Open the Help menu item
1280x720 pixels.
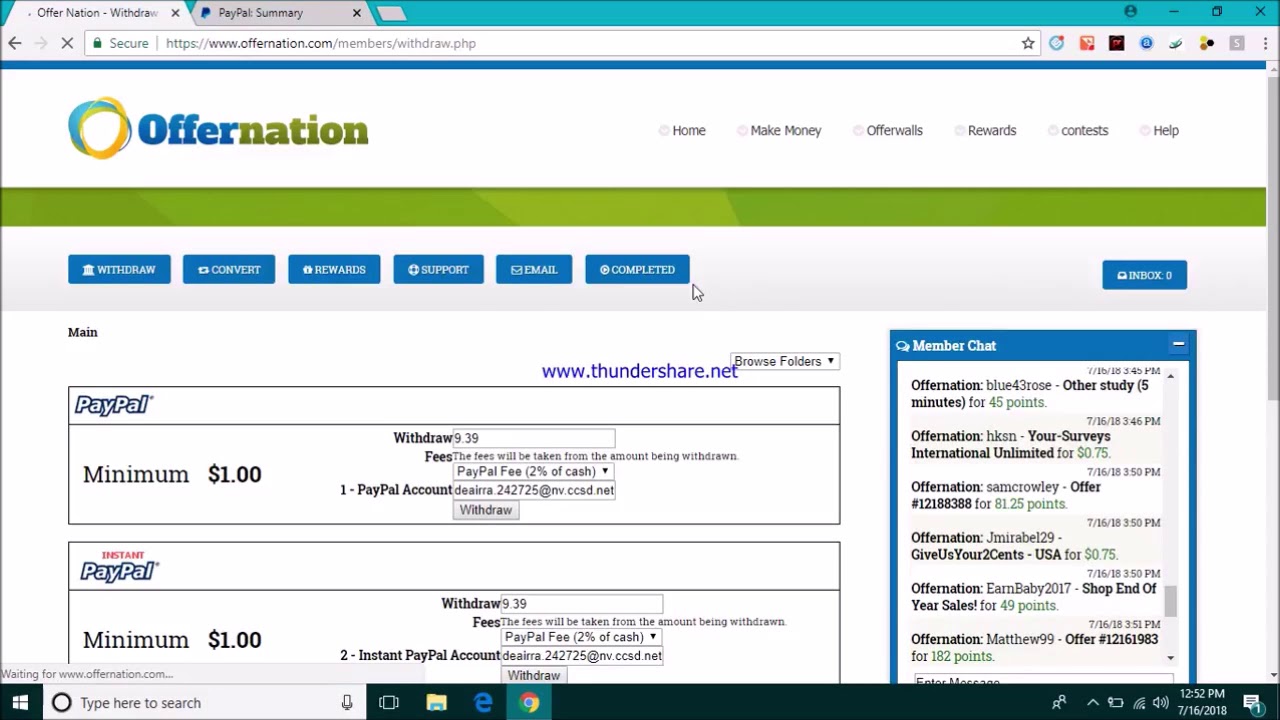pyautogui.click(x=1165, y=130)
